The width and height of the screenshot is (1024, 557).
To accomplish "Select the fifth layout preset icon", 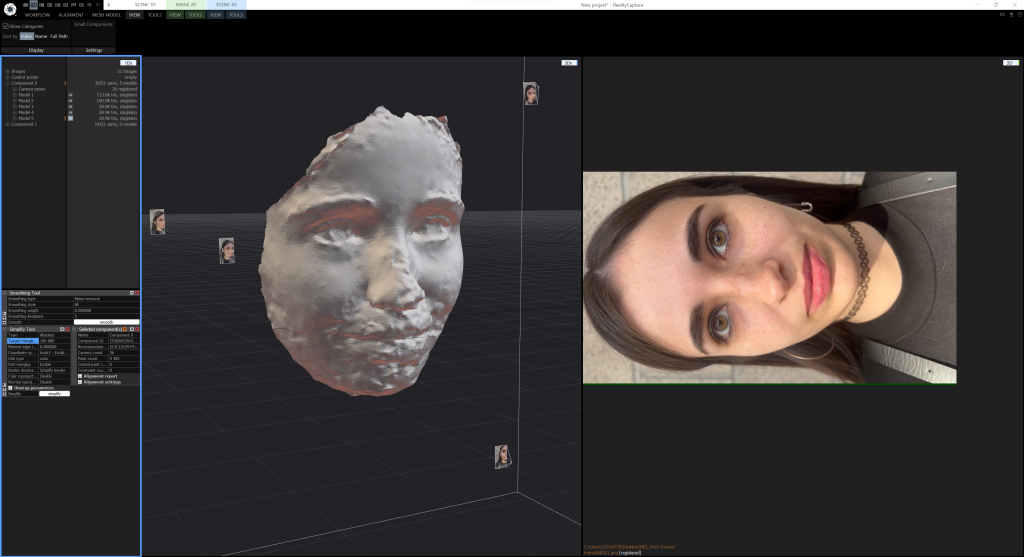I will 57,5.
